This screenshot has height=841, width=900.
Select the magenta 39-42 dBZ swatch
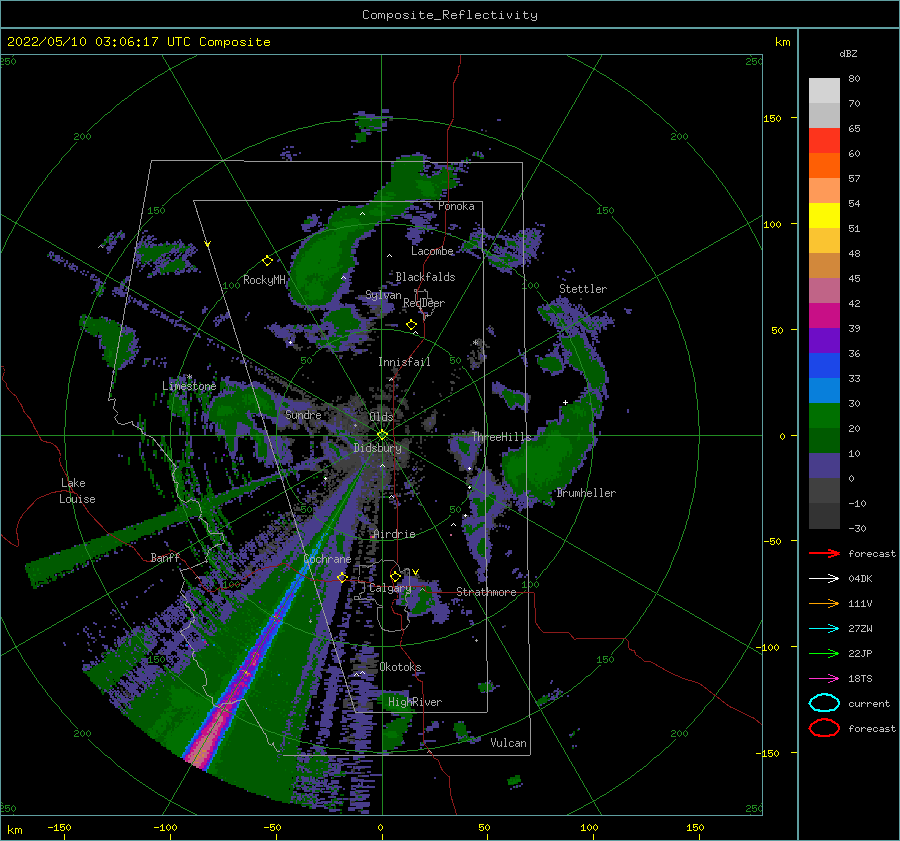tap(824, 315)
